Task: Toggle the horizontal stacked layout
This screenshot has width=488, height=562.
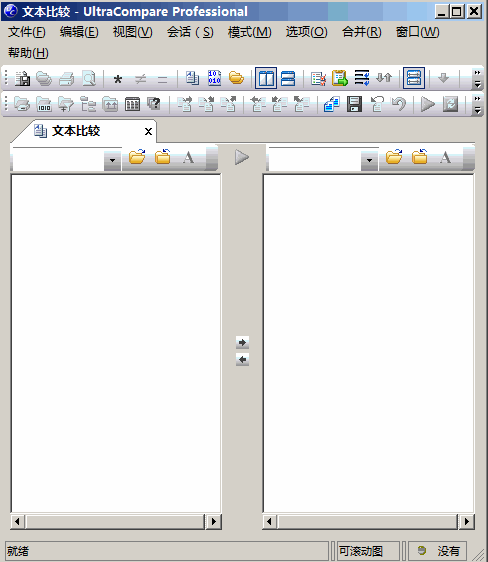Action: click(x=288, y=78)
